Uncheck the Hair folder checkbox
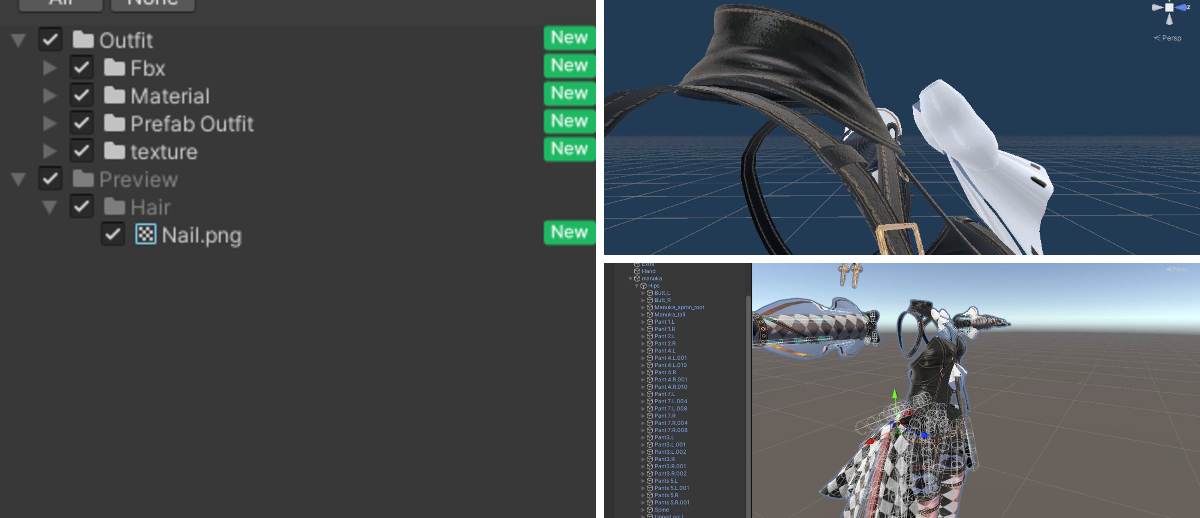1200x518 pixels. click(82, 208)
